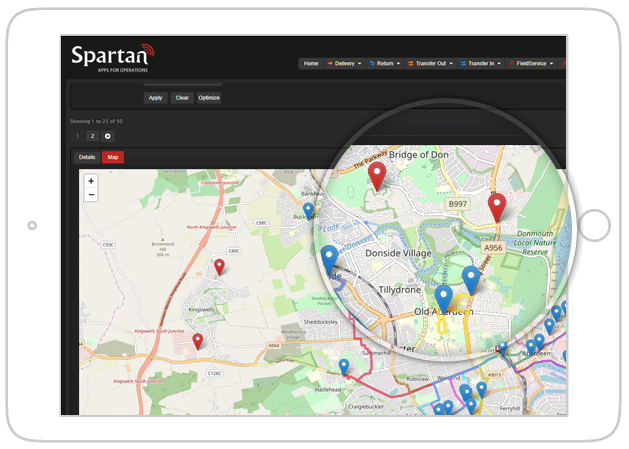Select blue pin over Old Aberdeen label

coord(444,299)
